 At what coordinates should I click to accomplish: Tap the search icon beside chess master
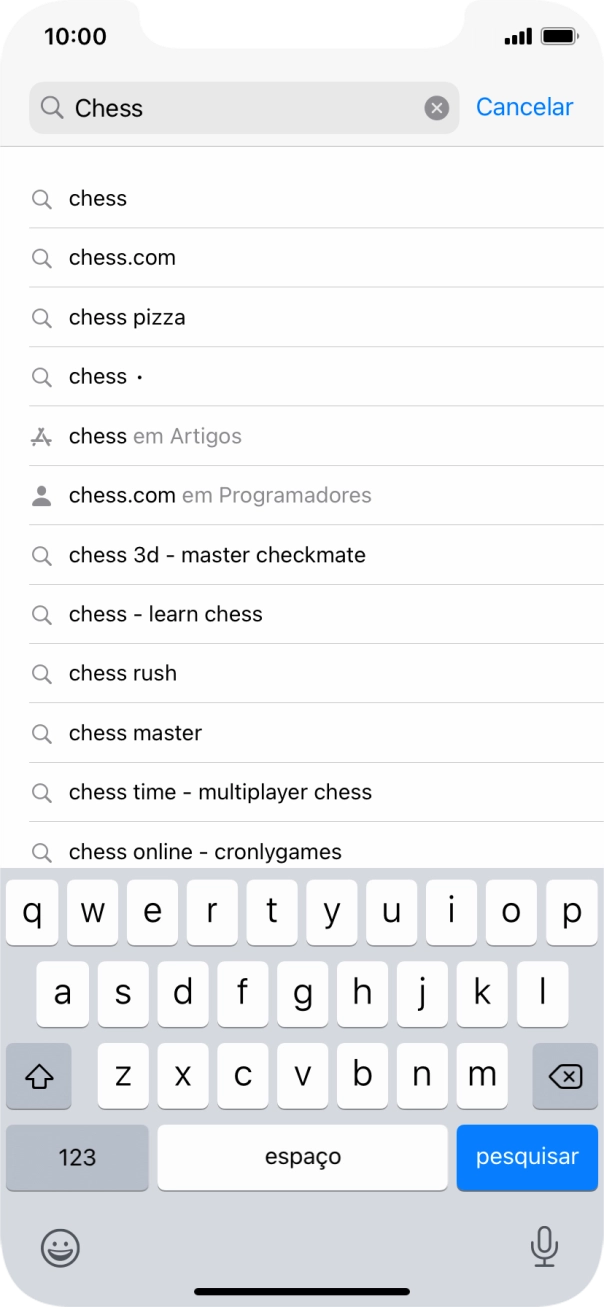pyautogui.click(x=41, y=734)
